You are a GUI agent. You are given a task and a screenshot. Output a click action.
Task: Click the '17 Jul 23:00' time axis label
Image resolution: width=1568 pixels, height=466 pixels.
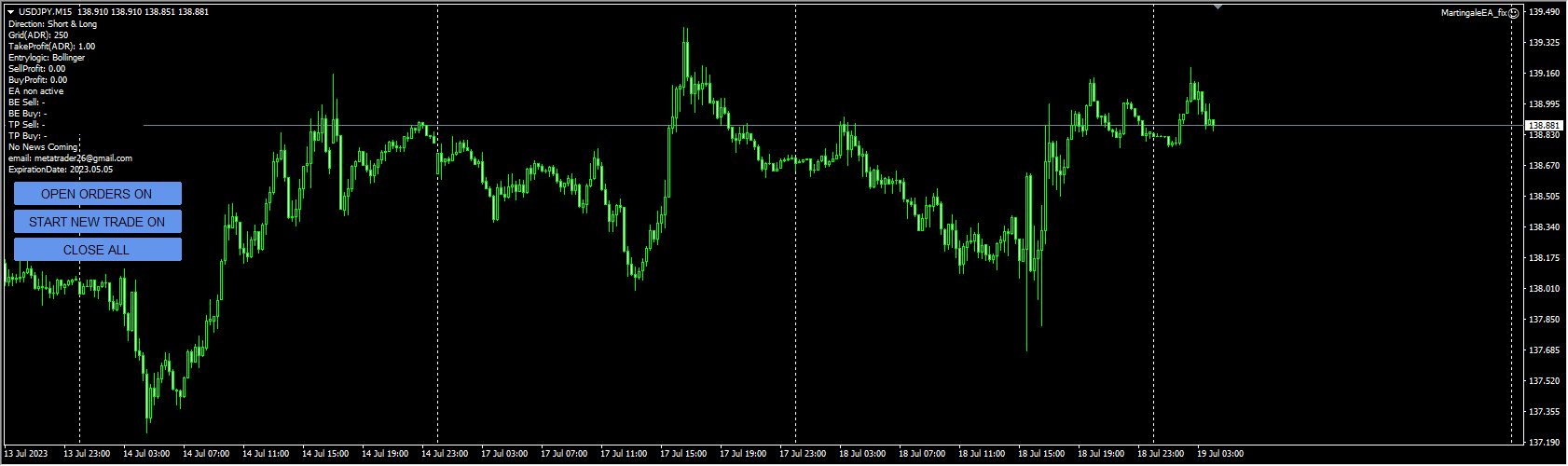(803, 454)
